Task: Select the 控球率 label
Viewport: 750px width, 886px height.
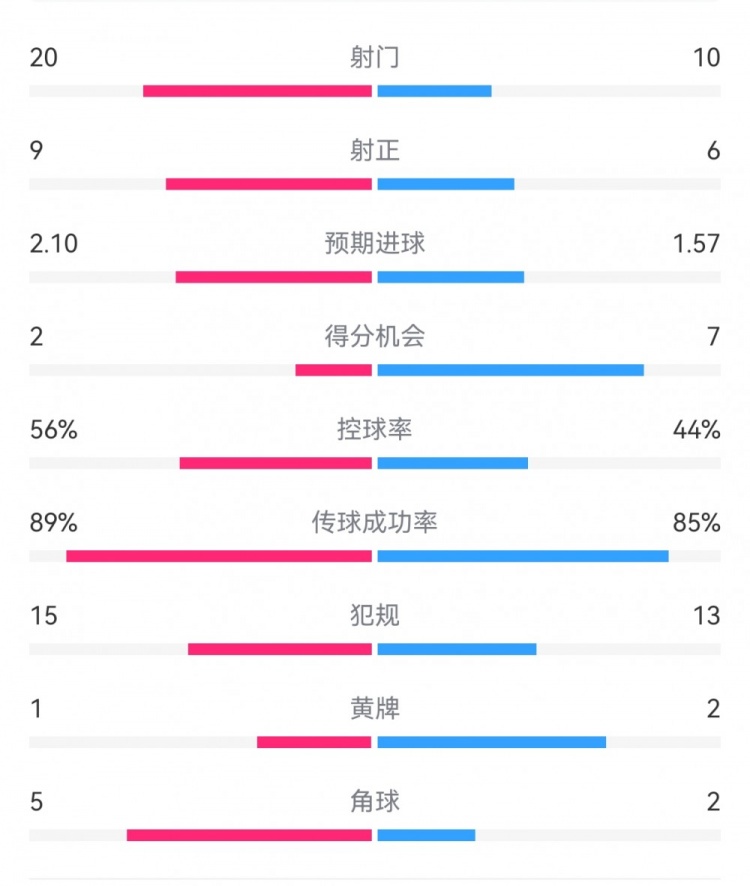Action: coord(375,429)
